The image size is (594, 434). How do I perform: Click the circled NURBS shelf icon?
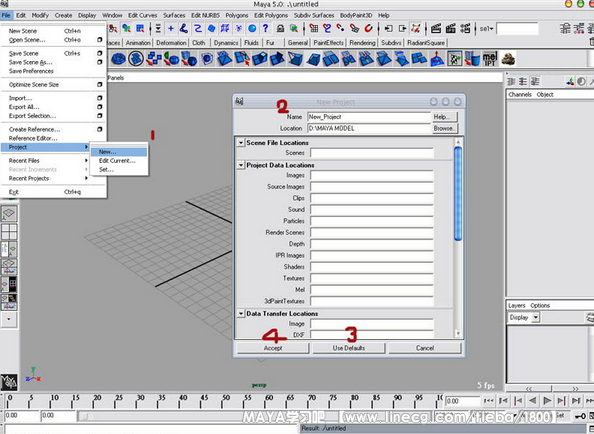point(136,59)
